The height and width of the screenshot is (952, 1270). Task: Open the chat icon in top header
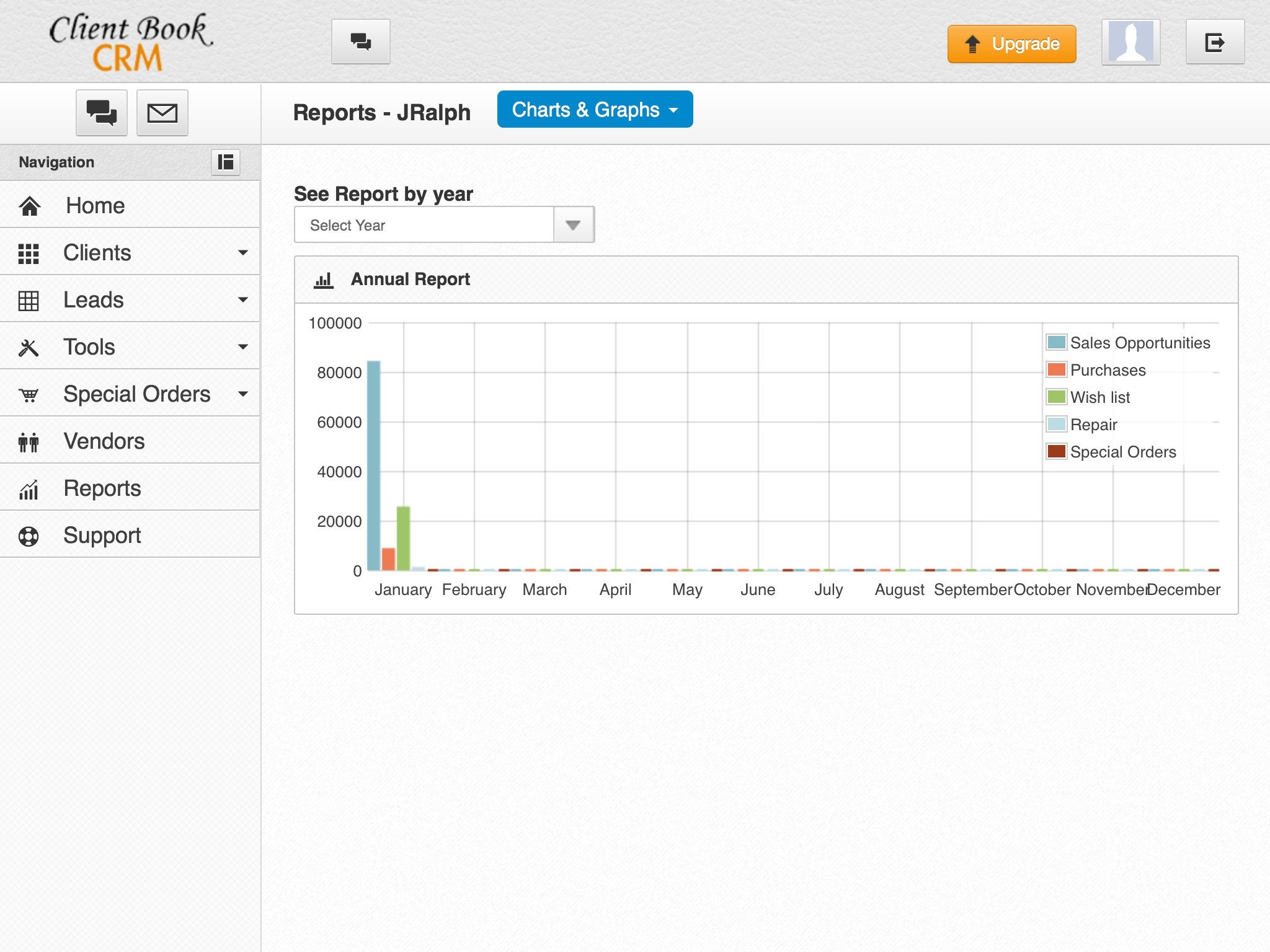click(x=360, y=42)
